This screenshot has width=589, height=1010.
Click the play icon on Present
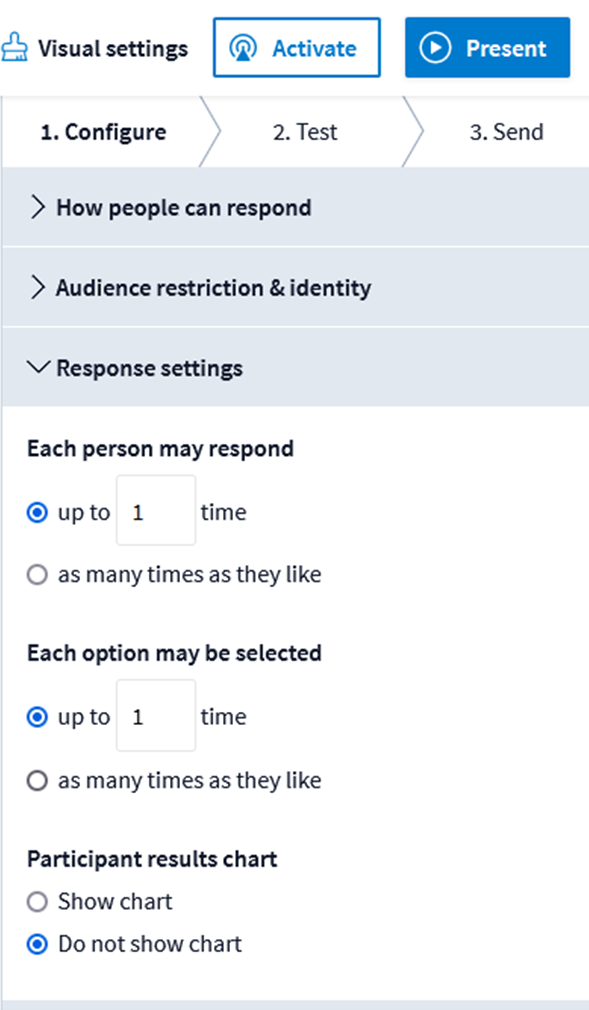[435, 48]
